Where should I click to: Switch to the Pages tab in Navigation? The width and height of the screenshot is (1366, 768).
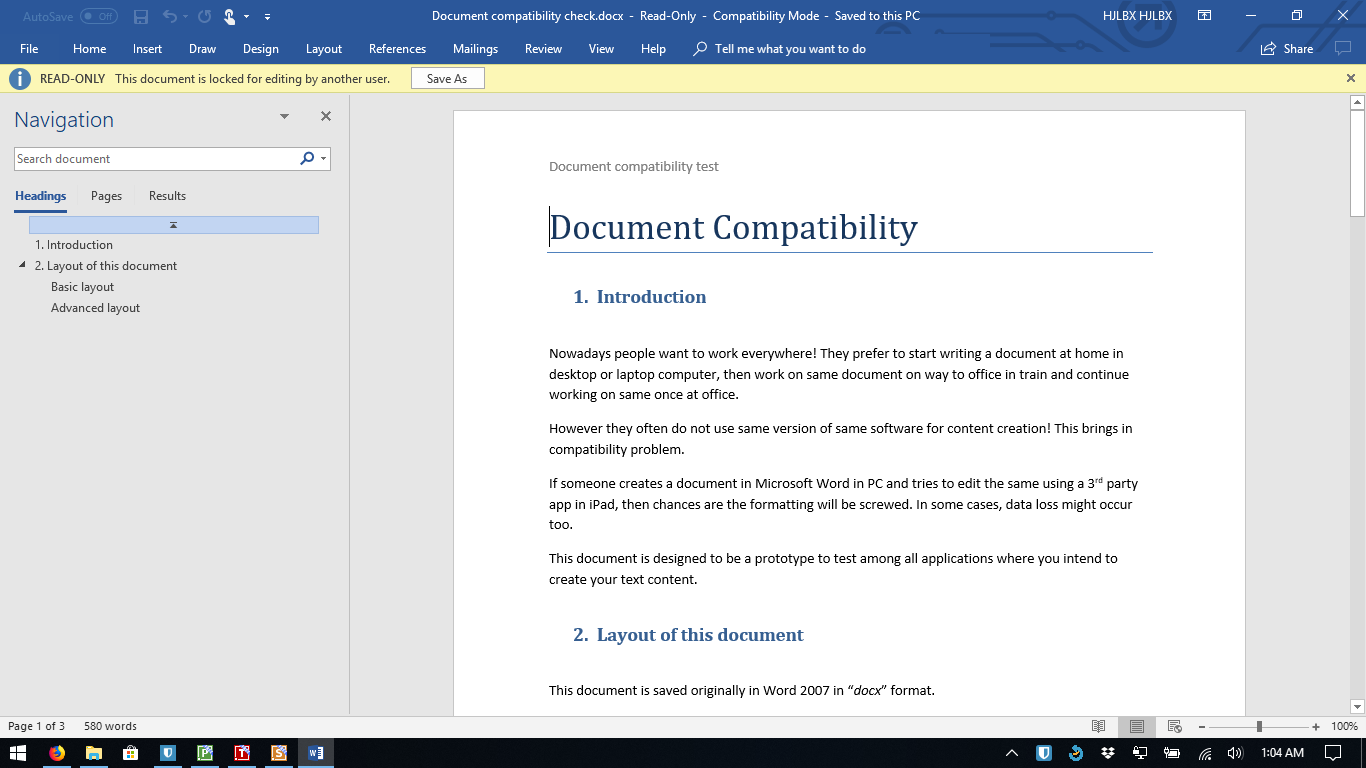coord(106,196)
